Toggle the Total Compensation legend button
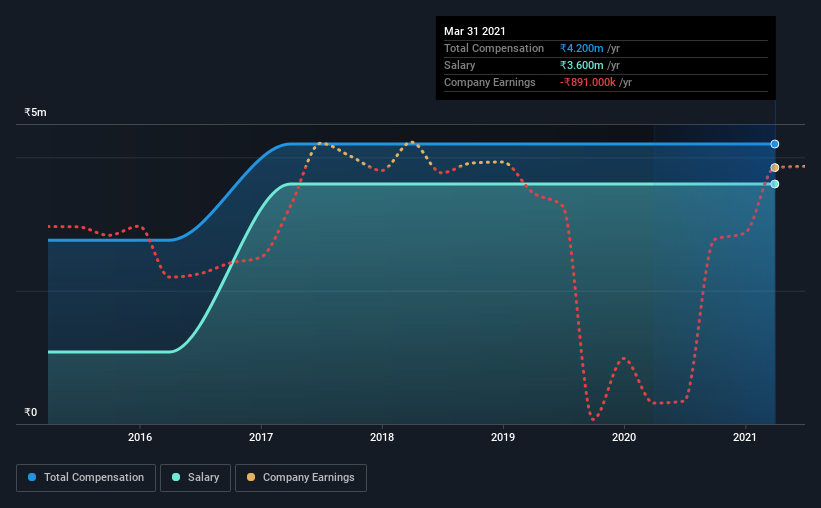Screen dimensions: 821x508 coord(86,478)
